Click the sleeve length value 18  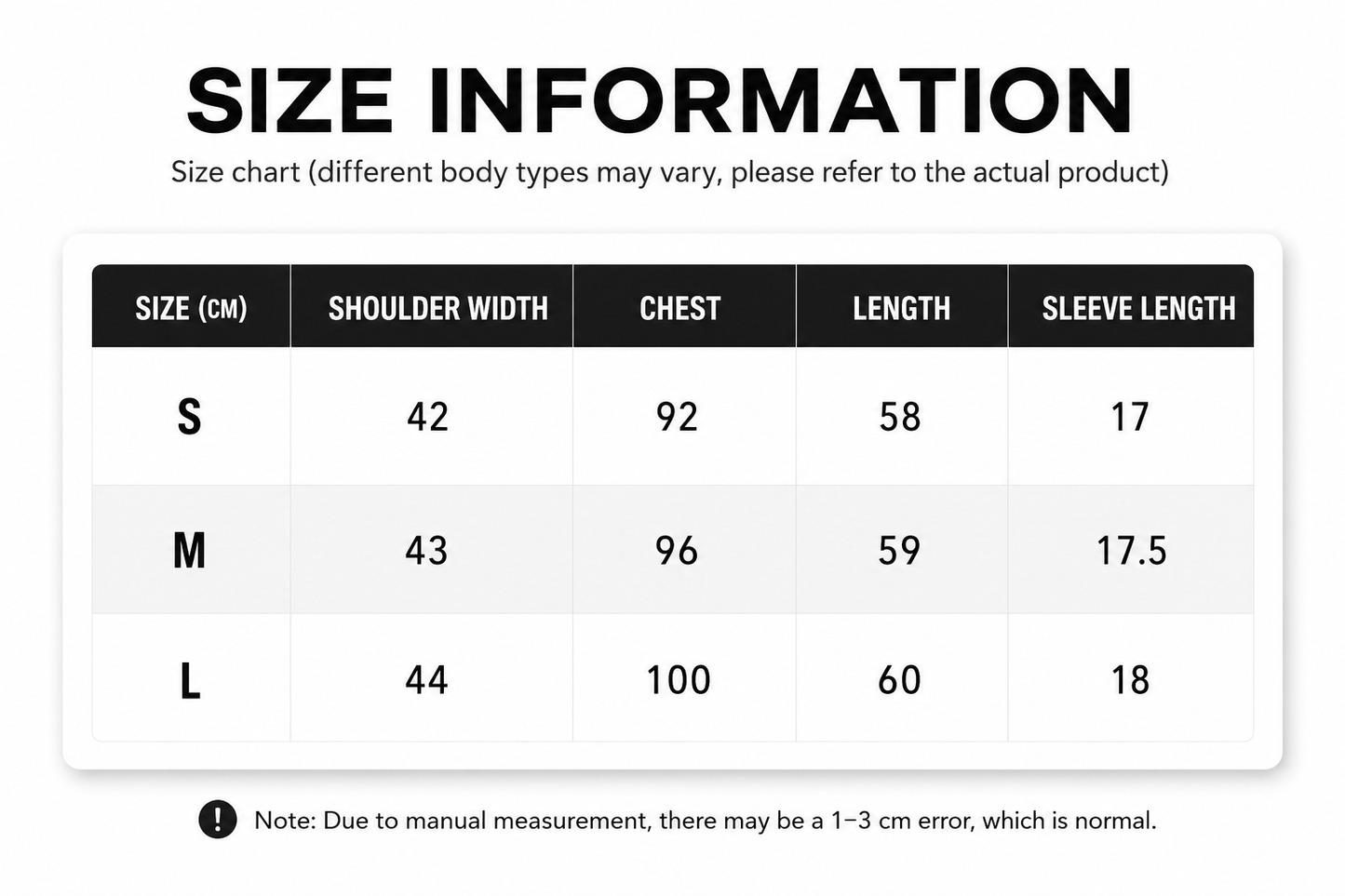[1130, 680]
